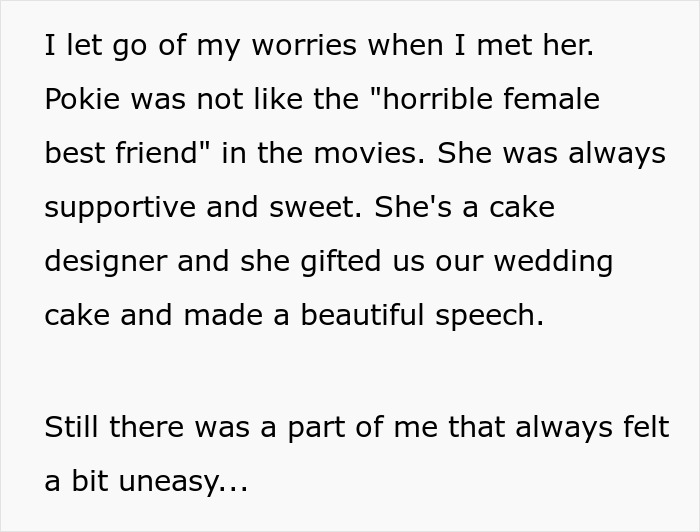Click the word "Still" starting second paragraph
The image size is (700, 532).
pos(70,428)
